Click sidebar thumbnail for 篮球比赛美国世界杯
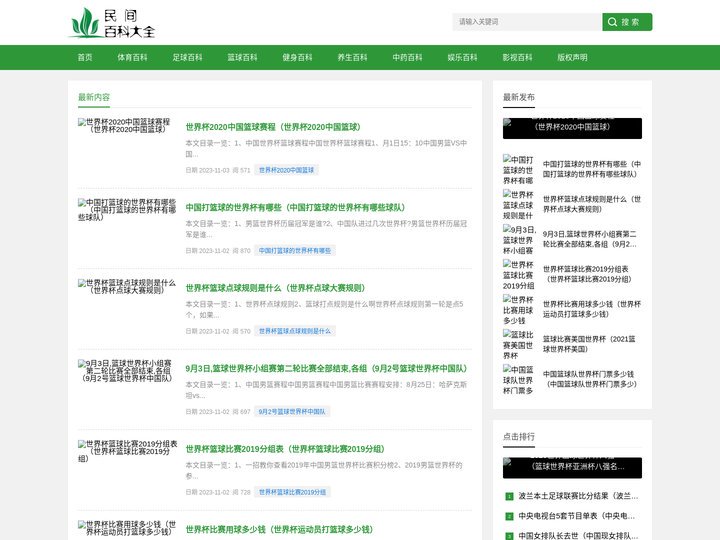Image resolution: width=720 pixels, height=540 pixels. click(518, 344)
